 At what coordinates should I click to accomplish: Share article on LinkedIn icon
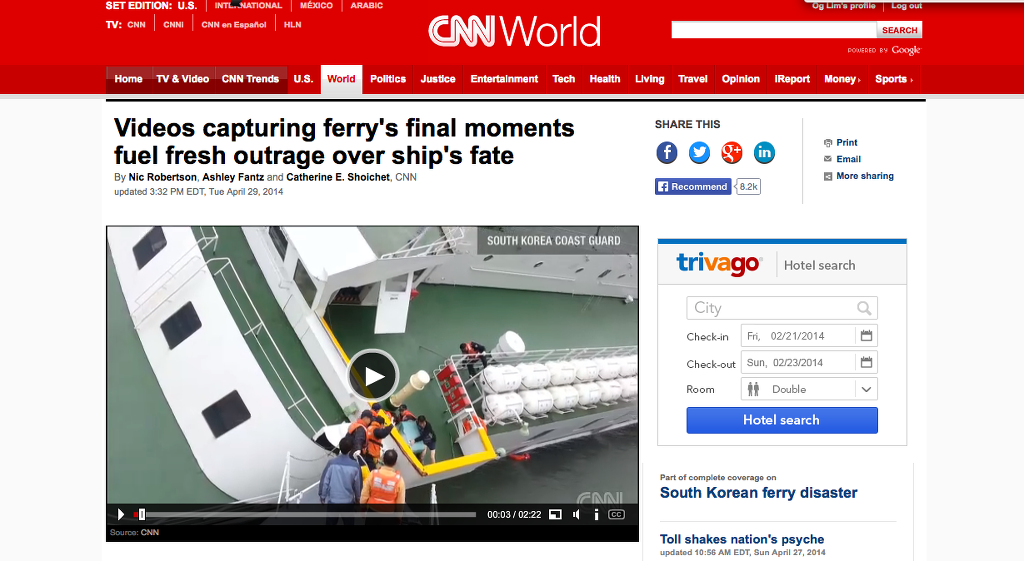tap(764, 153)
